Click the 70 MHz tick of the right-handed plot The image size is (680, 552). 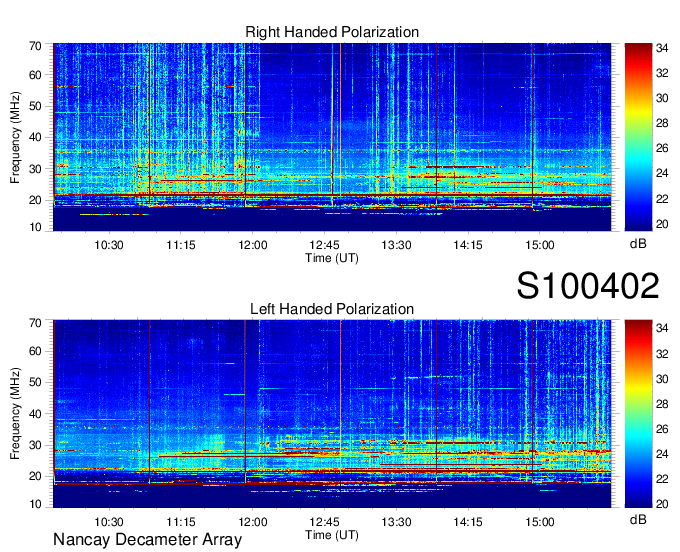(x=35, y=46)
